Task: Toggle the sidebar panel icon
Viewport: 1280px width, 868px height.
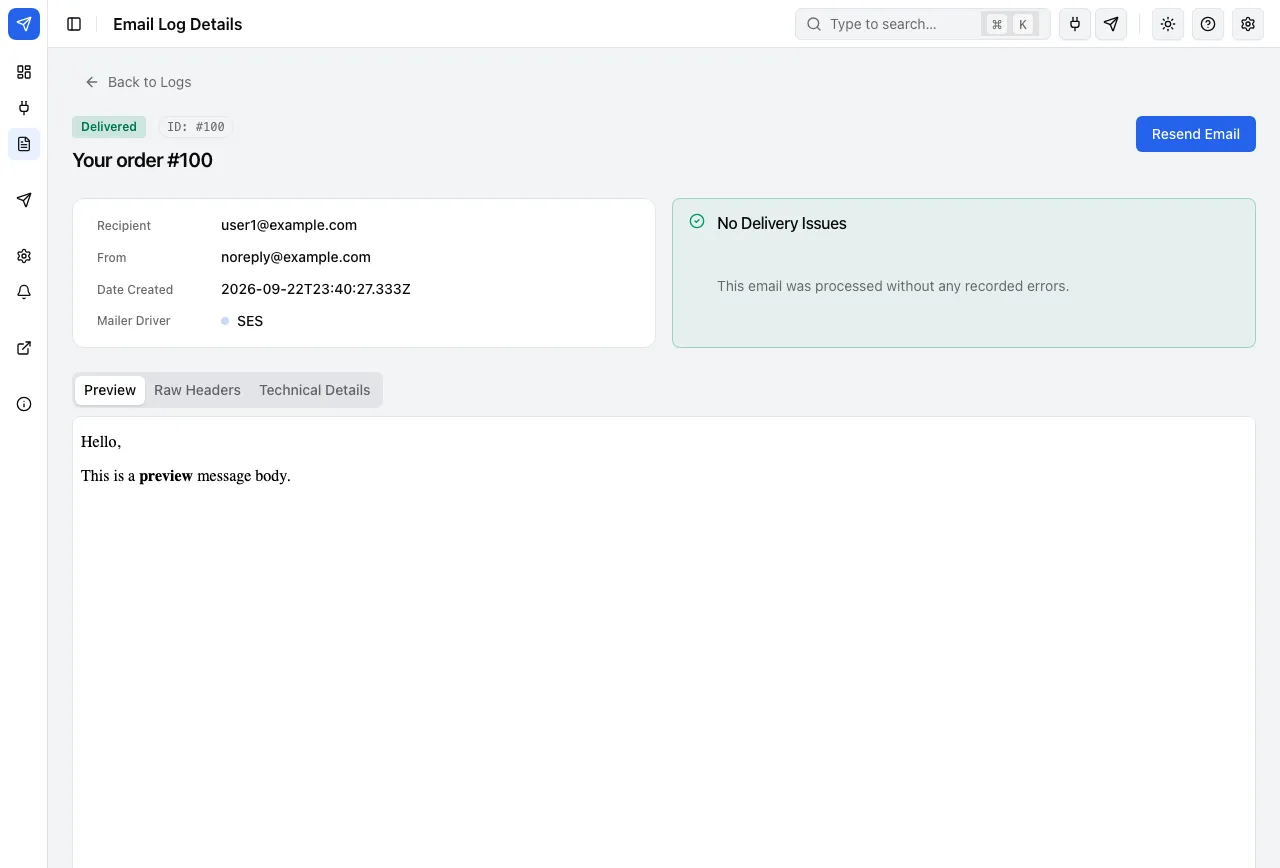Action: coord(74,24)
